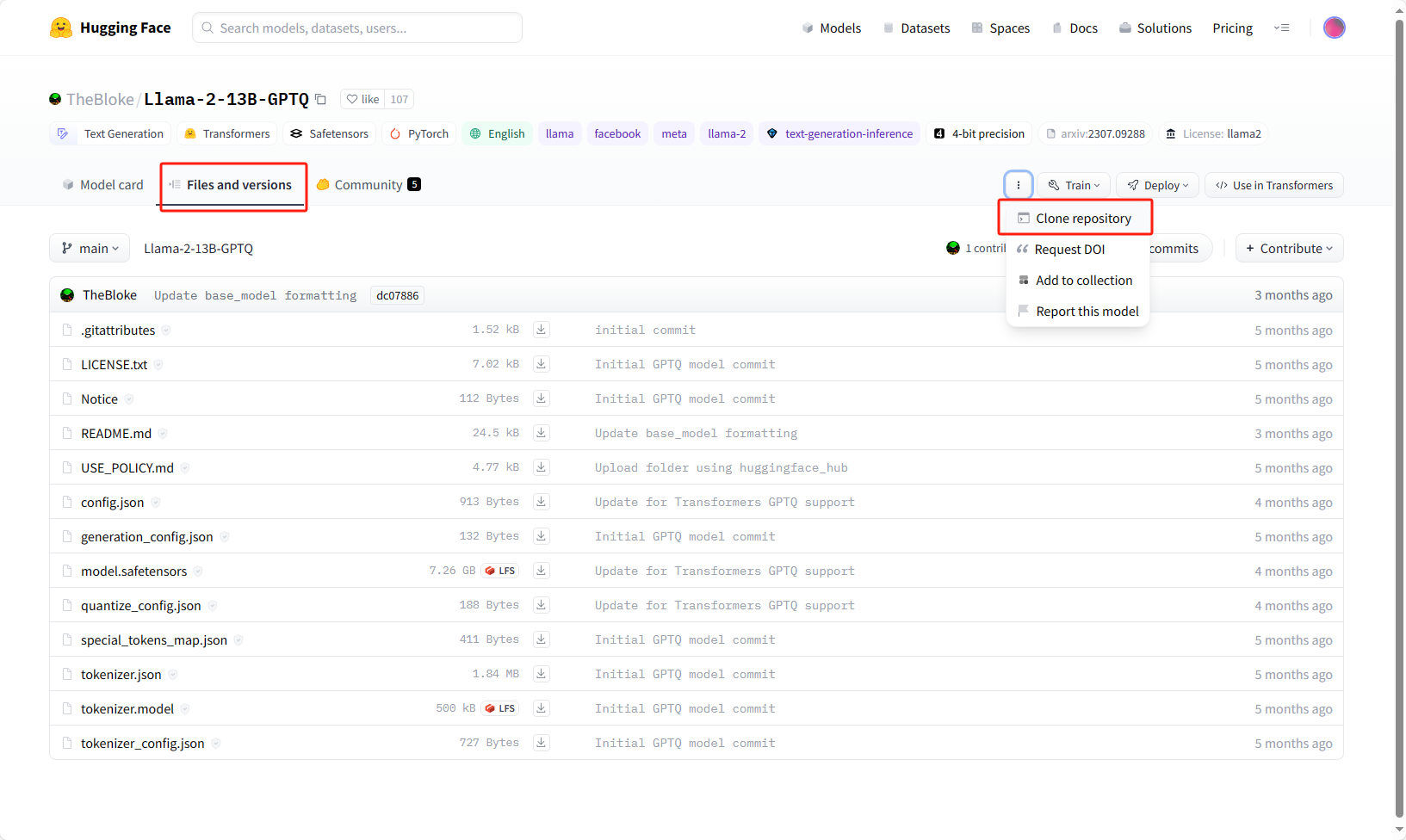Open the user profile avatar
The image size is (1406, 840).
pyautogui.click(x=1334, y=28)
